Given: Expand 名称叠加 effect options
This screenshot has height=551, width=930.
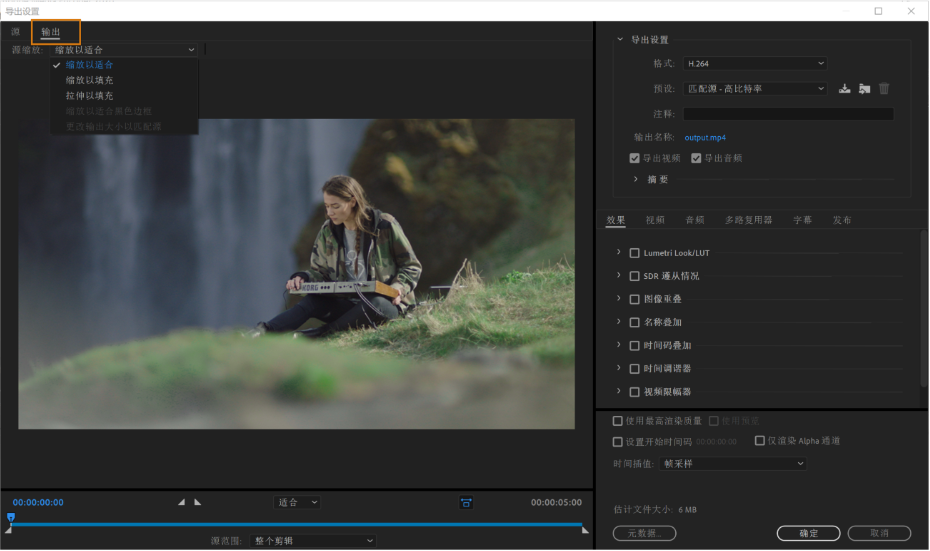Looking at the screenshot, I should (x=619, y=322).
